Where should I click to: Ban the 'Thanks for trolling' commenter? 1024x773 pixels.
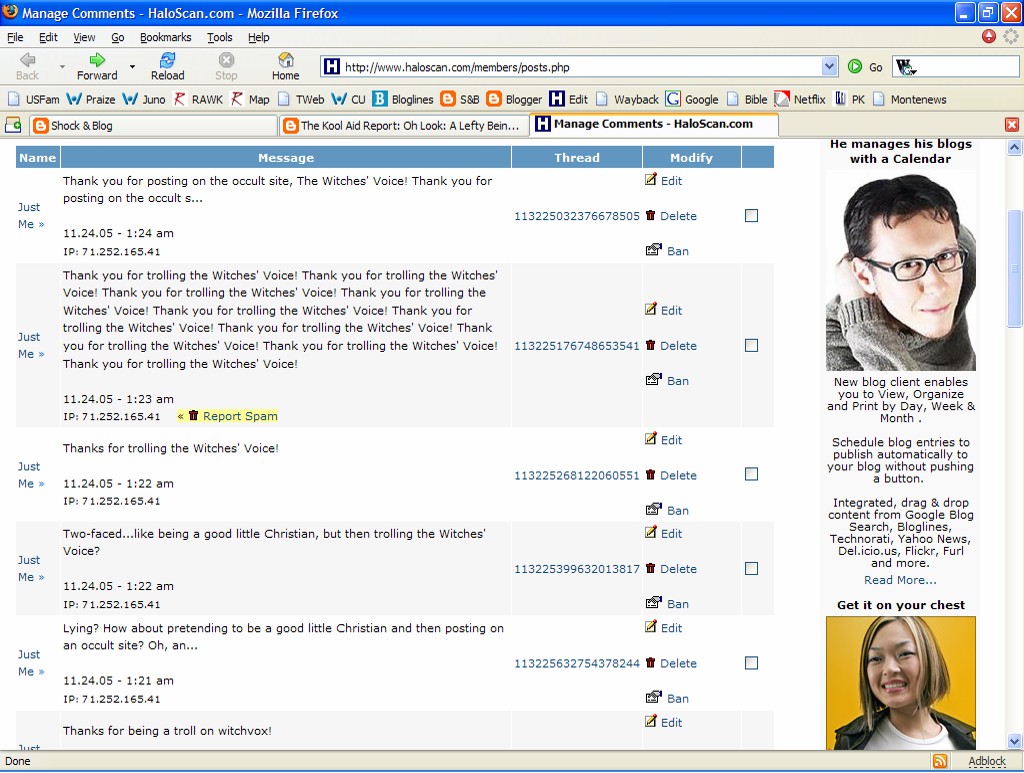(x=667, y=510)
